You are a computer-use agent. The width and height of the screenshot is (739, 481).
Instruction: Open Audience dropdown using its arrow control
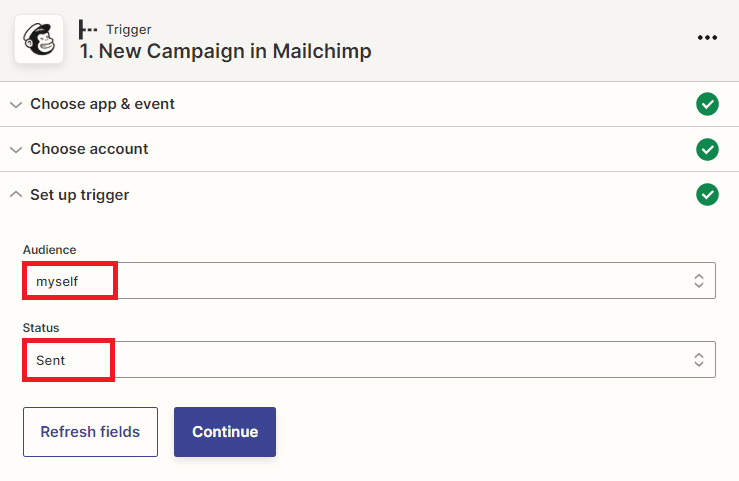(x=699, y=281)
